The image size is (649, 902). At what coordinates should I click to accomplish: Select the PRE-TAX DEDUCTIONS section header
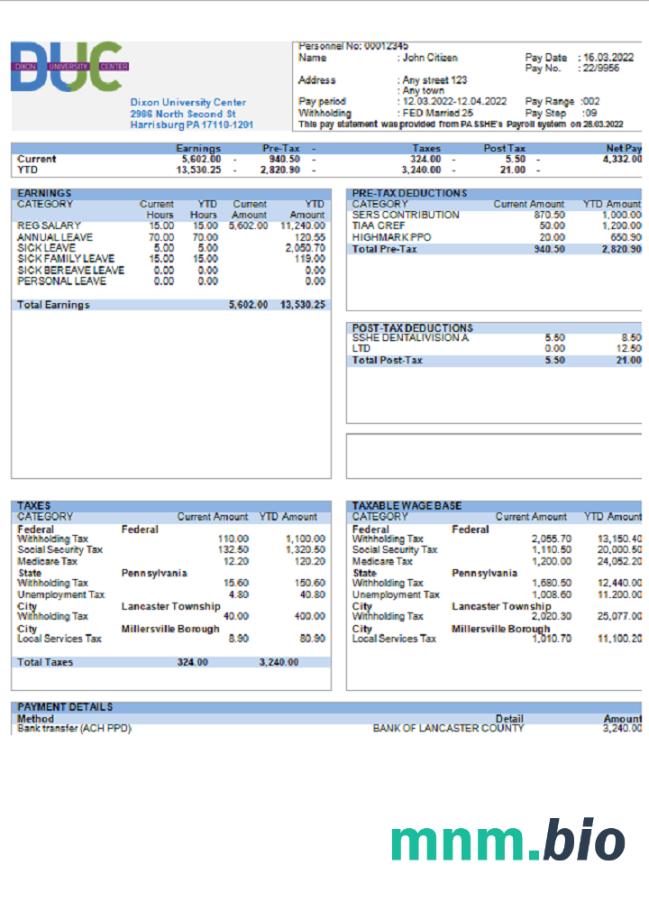409,193
